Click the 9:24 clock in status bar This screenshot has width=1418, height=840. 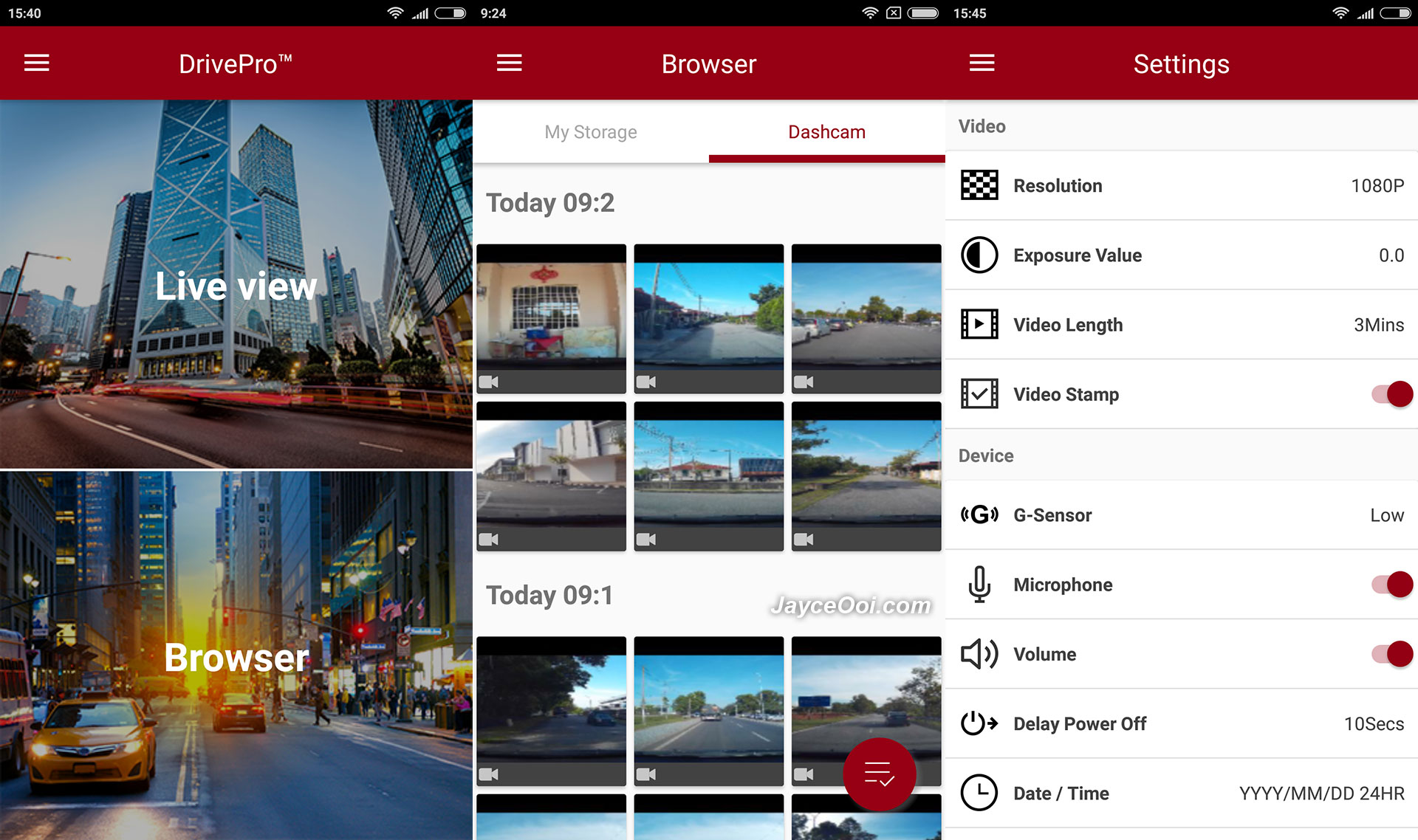point(493,13)
